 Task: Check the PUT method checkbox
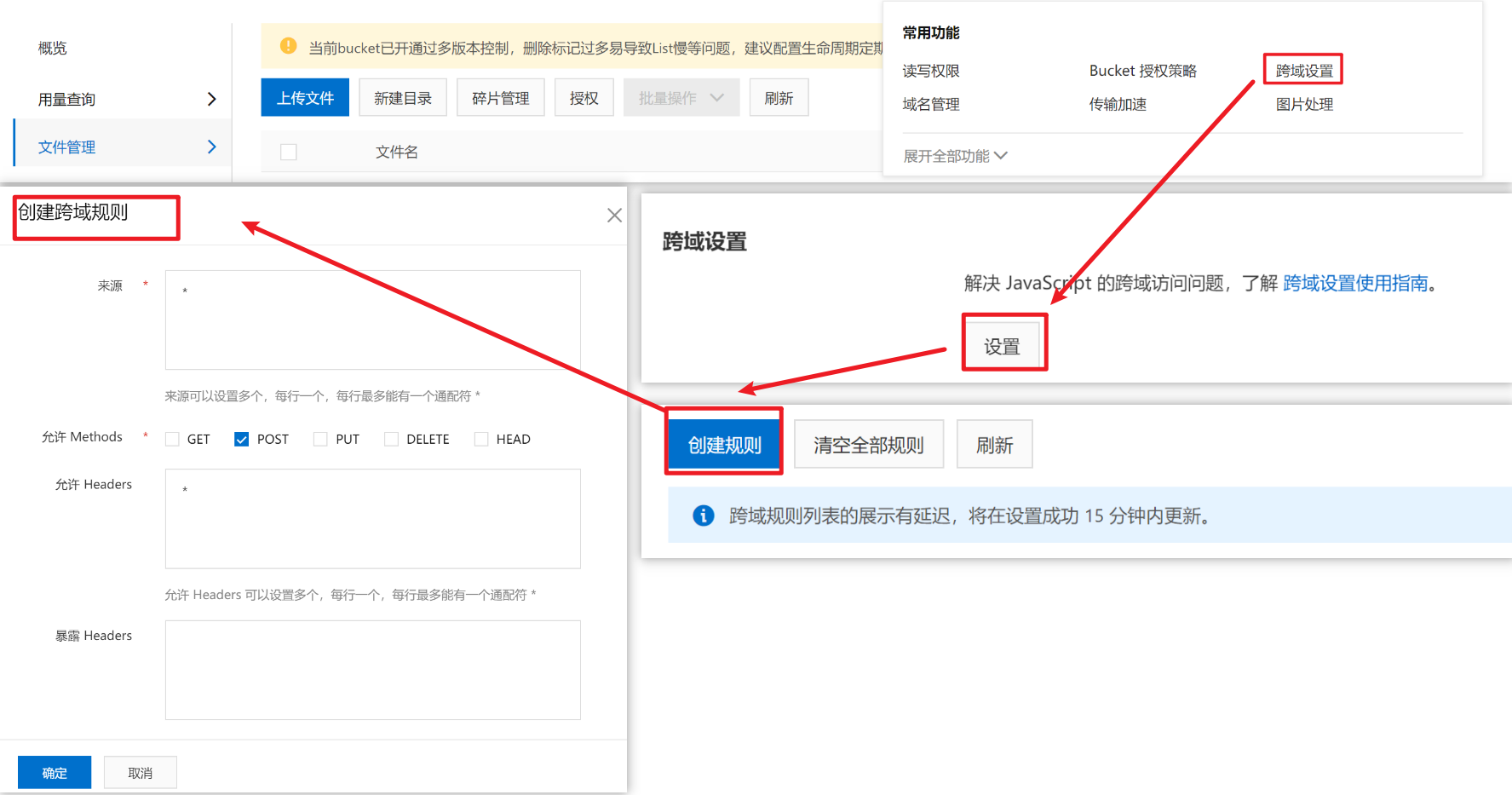click(320, 440)
